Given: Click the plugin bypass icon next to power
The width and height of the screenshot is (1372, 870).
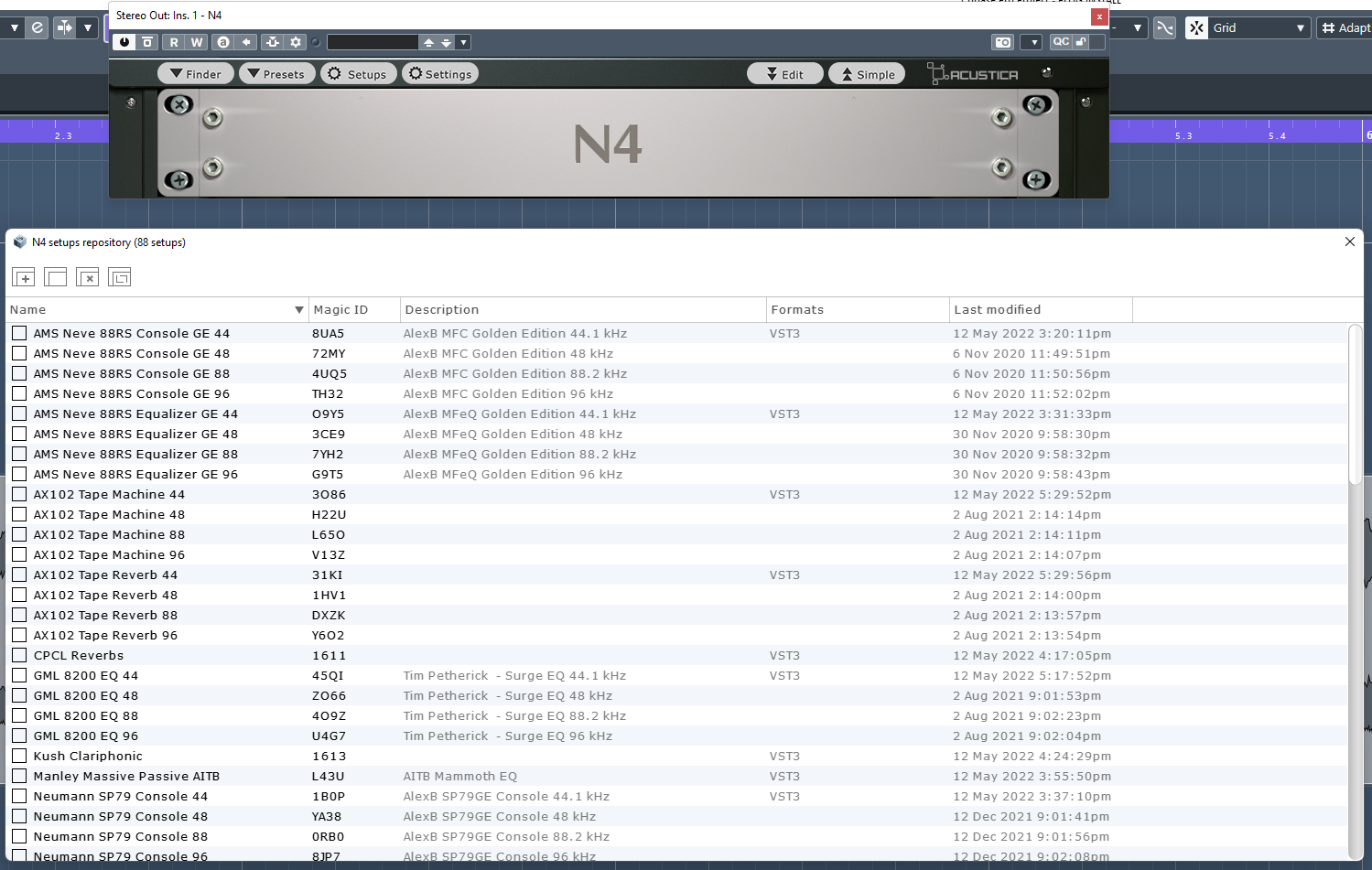Looking at the screenshot, I should point(147,42).
